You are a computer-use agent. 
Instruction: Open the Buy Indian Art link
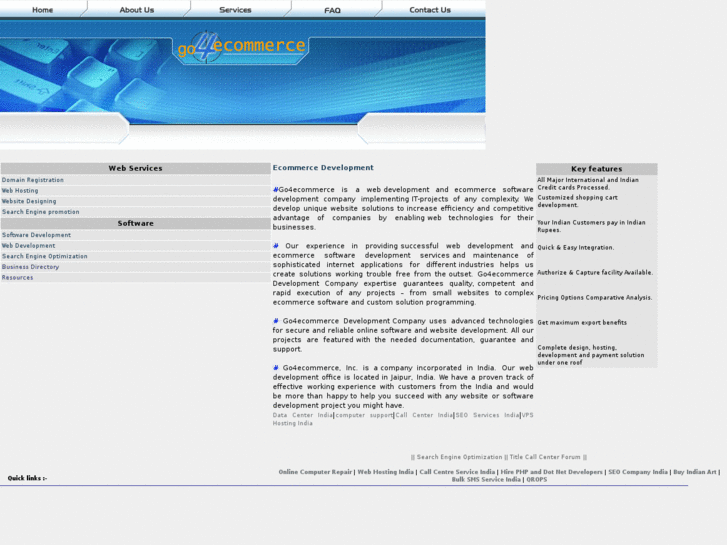(x=695, y=472)
